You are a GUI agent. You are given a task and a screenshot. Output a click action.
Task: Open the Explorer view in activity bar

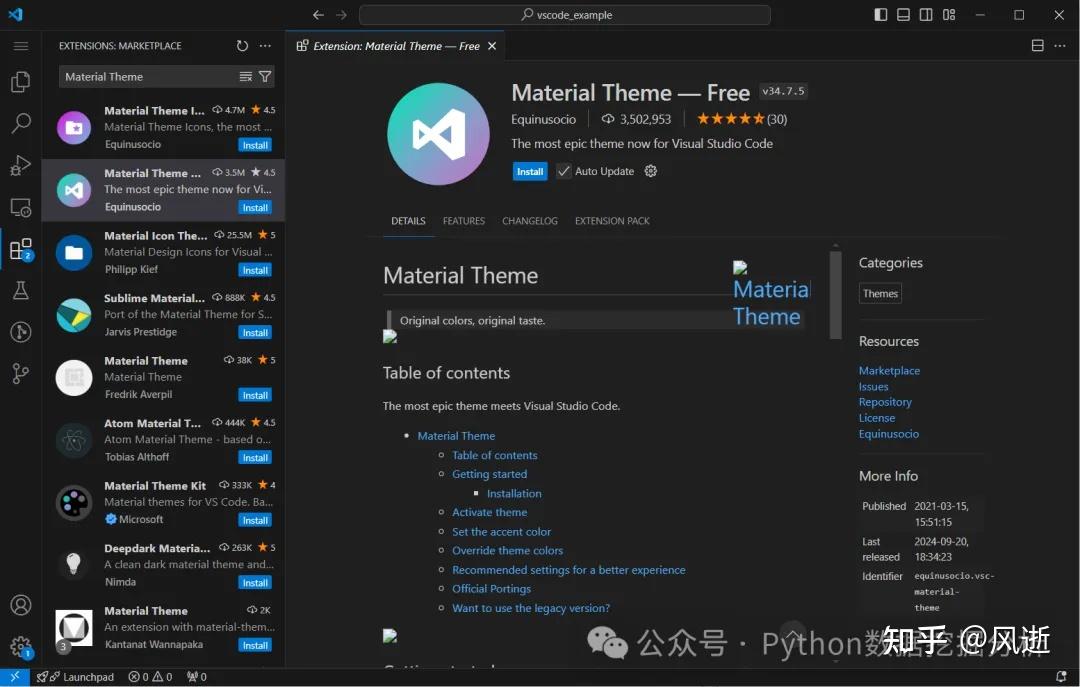coord(21,82)
